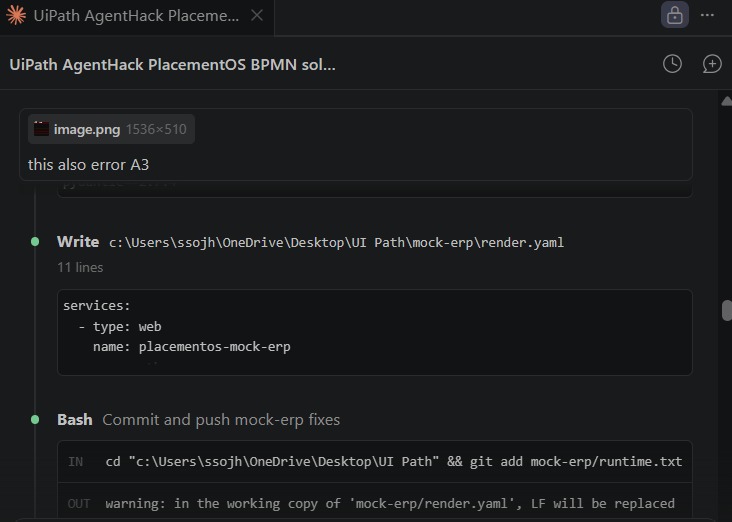Click the '11 lines' text

80,268
